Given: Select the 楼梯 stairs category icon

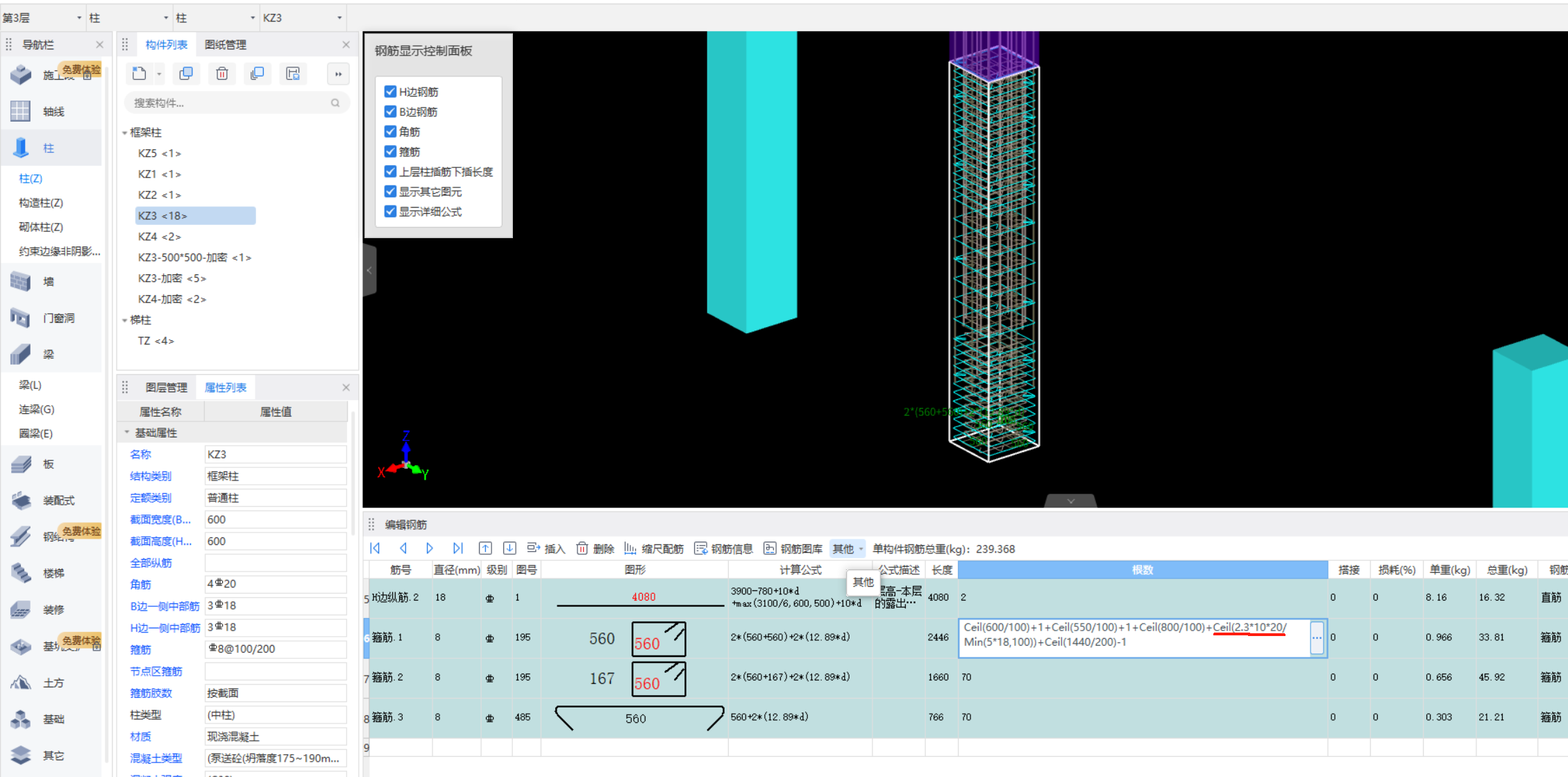Looking at the screenshot, I should (x=20, y=573).
